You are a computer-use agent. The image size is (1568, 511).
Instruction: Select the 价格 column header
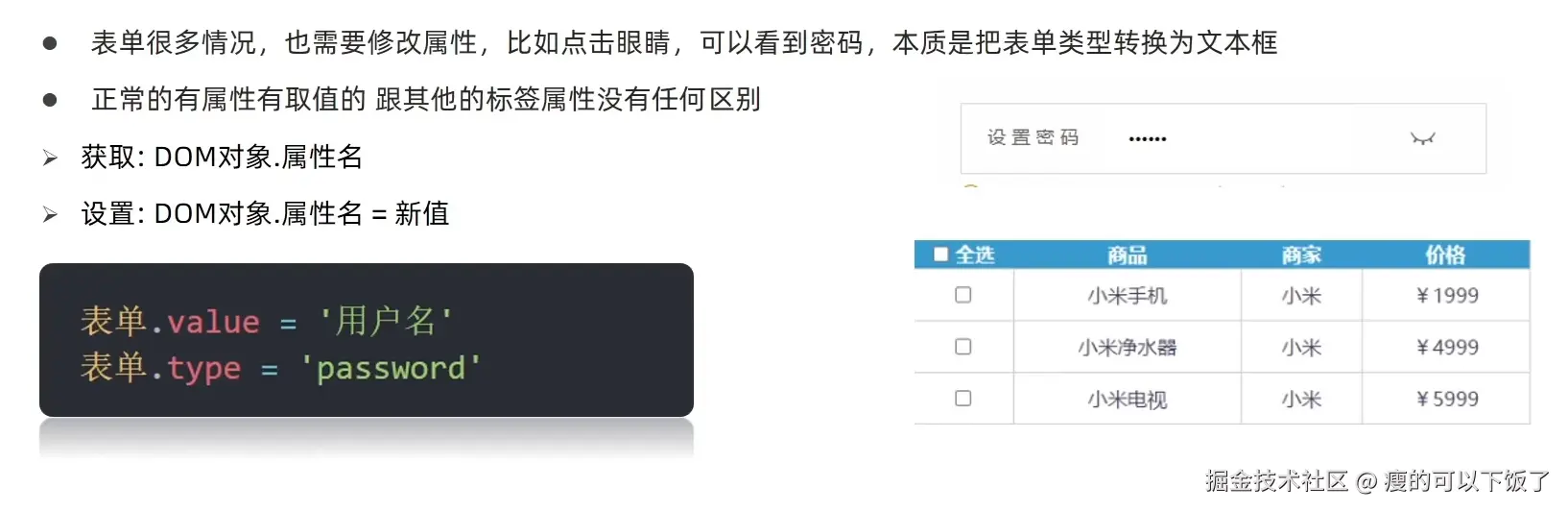1445,255
